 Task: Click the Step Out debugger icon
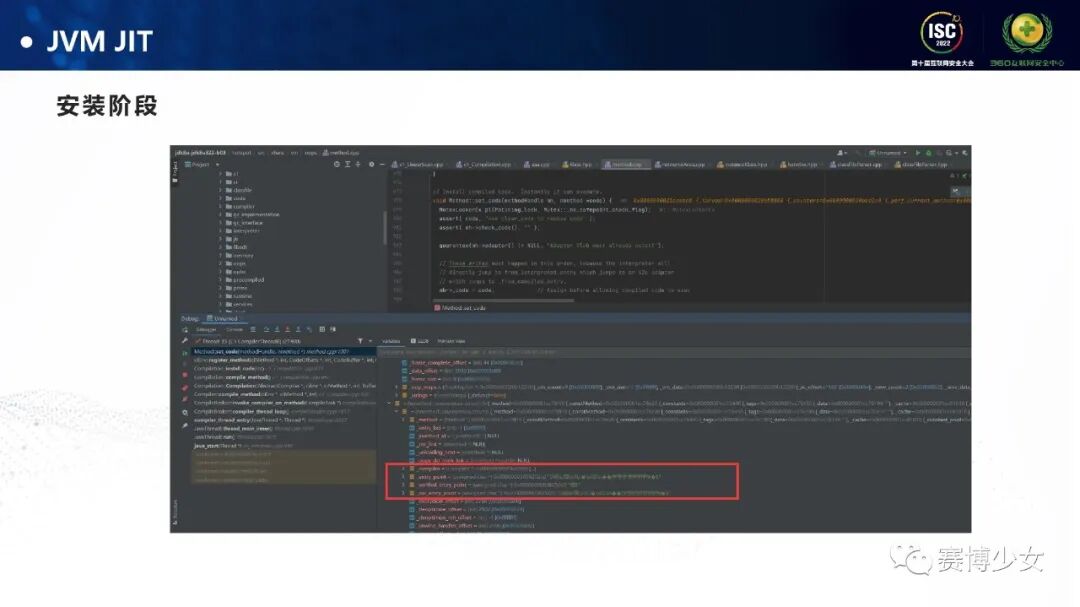(298, 329)
